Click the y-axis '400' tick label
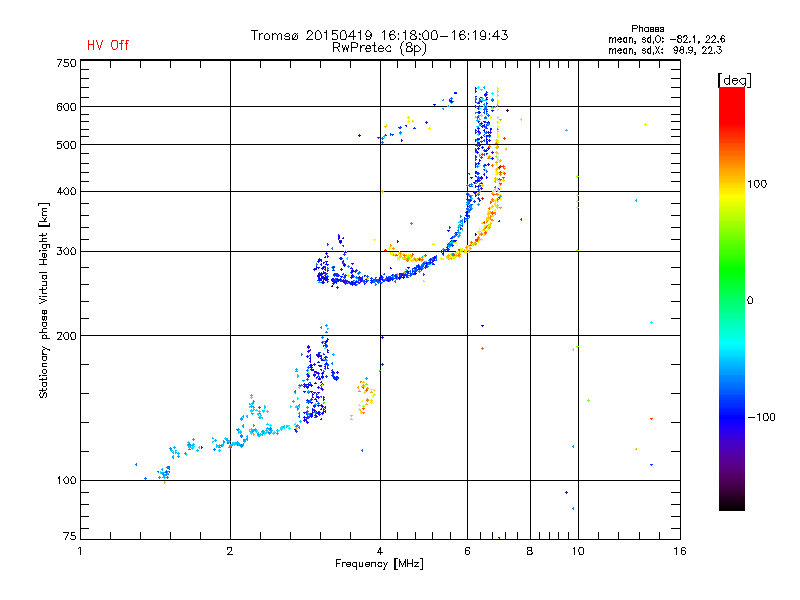The height and width of the screenshot is (600, 800). click(x=66, y=191)
